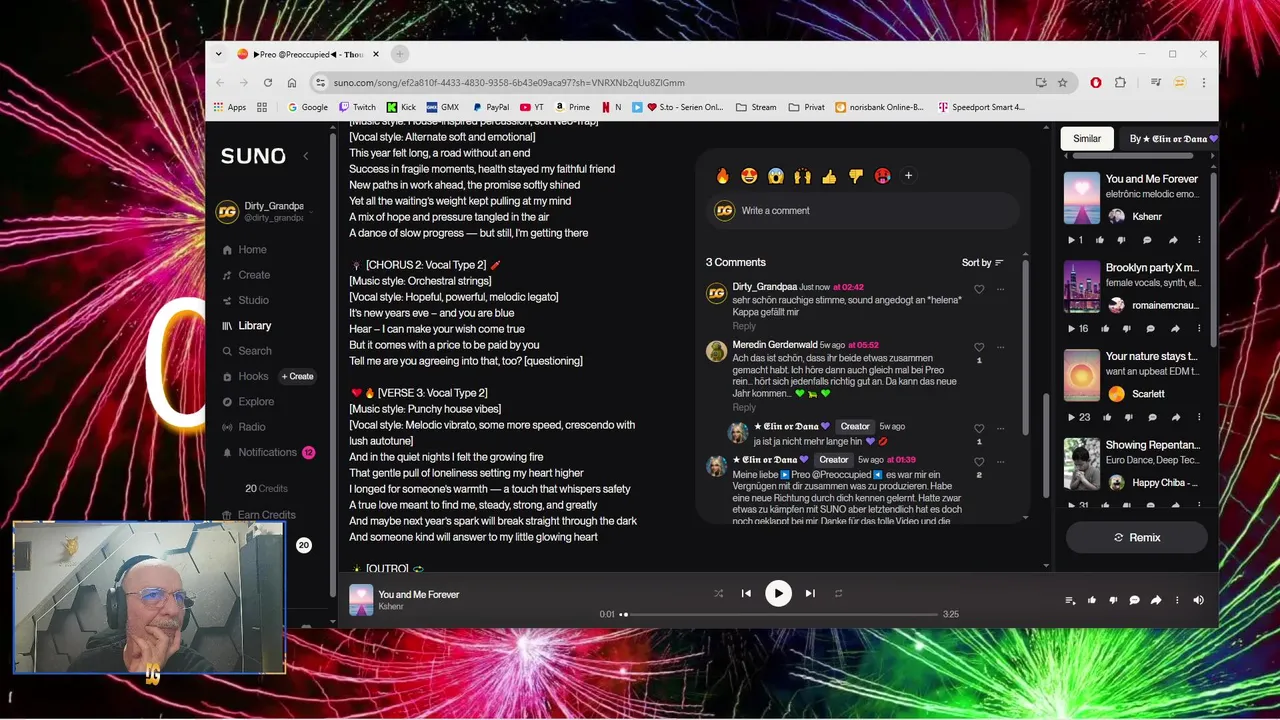This screenshot has width=1280, height=720.
Task: Add heart-eyes emoji reaction
Action: pos(749,176)
